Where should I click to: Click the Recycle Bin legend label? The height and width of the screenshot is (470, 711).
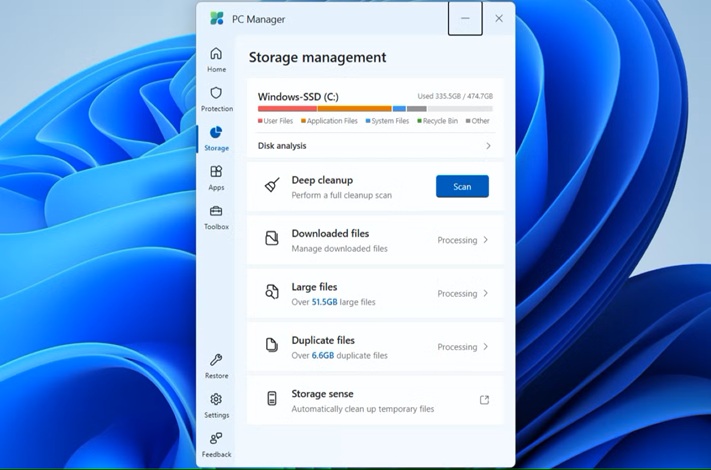[x=440, y=121]
